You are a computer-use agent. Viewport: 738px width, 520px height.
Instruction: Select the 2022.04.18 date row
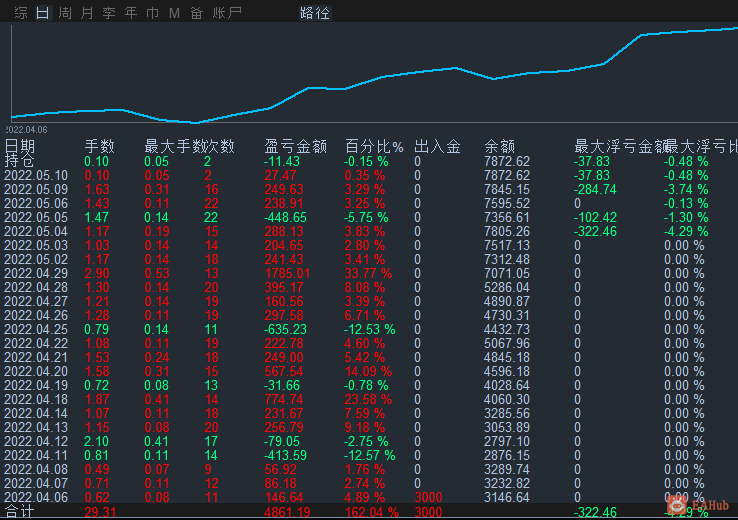36,400
